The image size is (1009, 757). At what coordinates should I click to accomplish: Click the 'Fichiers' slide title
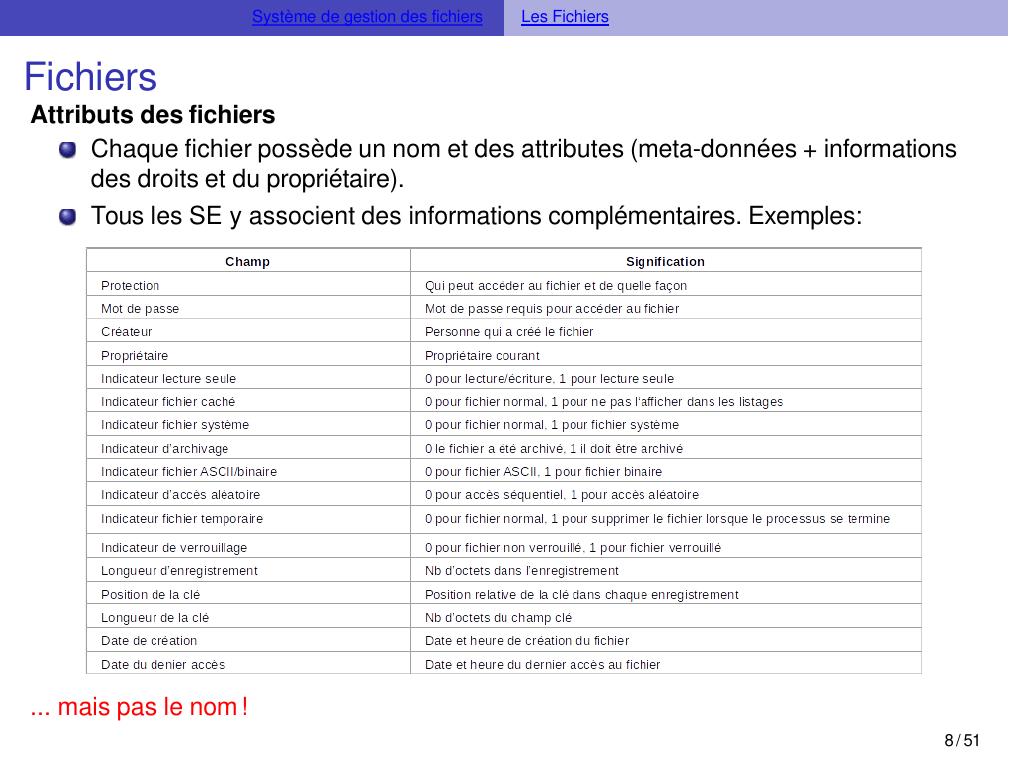(x=90, y=77)
